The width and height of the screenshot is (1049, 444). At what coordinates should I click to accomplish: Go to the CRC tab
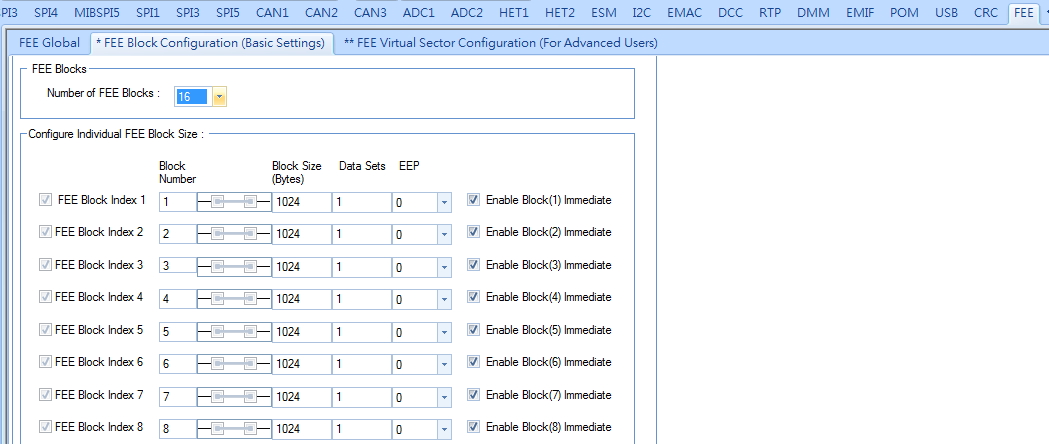point(985,12)
